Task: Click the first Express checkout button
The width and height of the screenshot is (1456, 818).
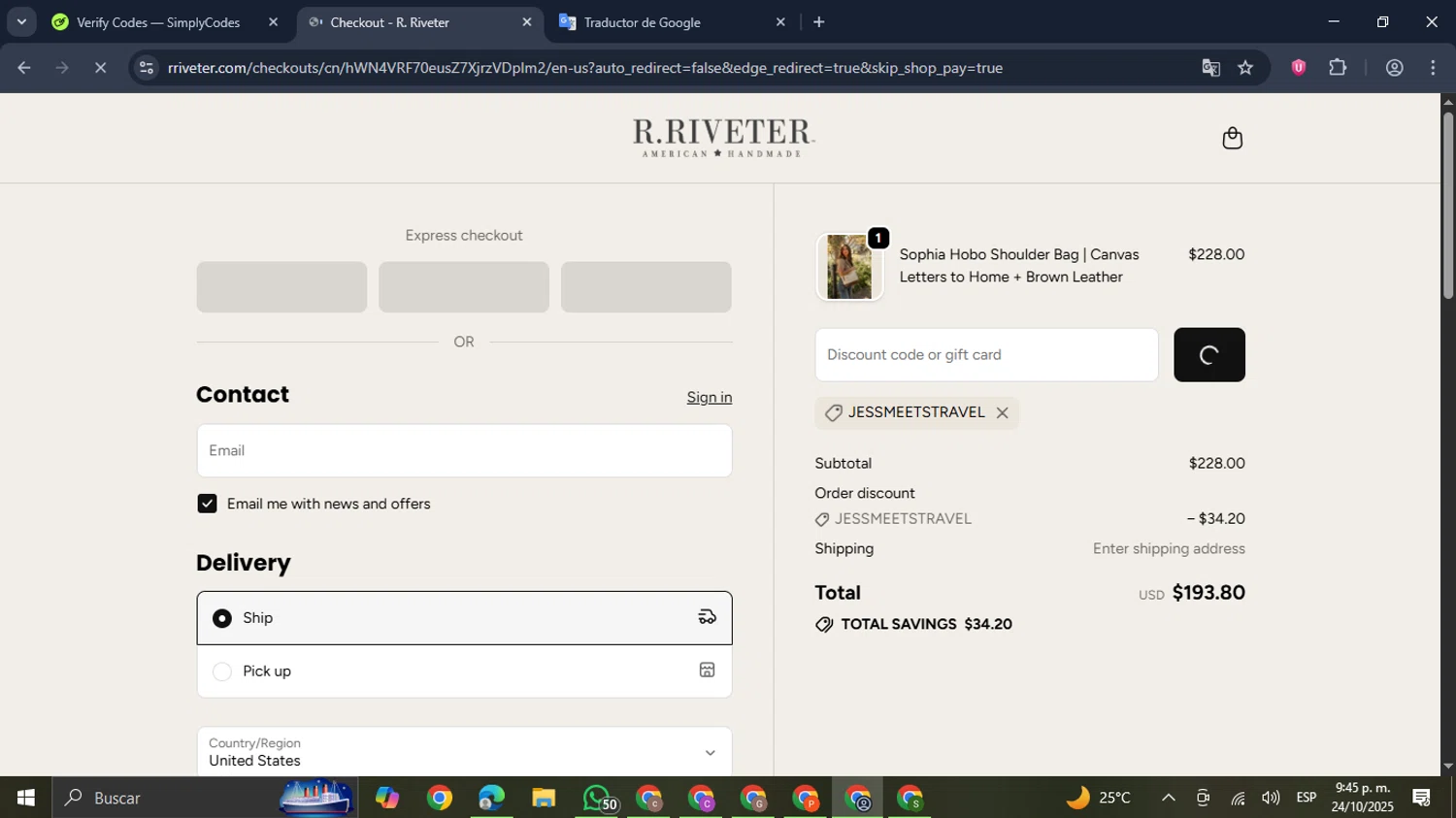Action: (x=281, y=287)
